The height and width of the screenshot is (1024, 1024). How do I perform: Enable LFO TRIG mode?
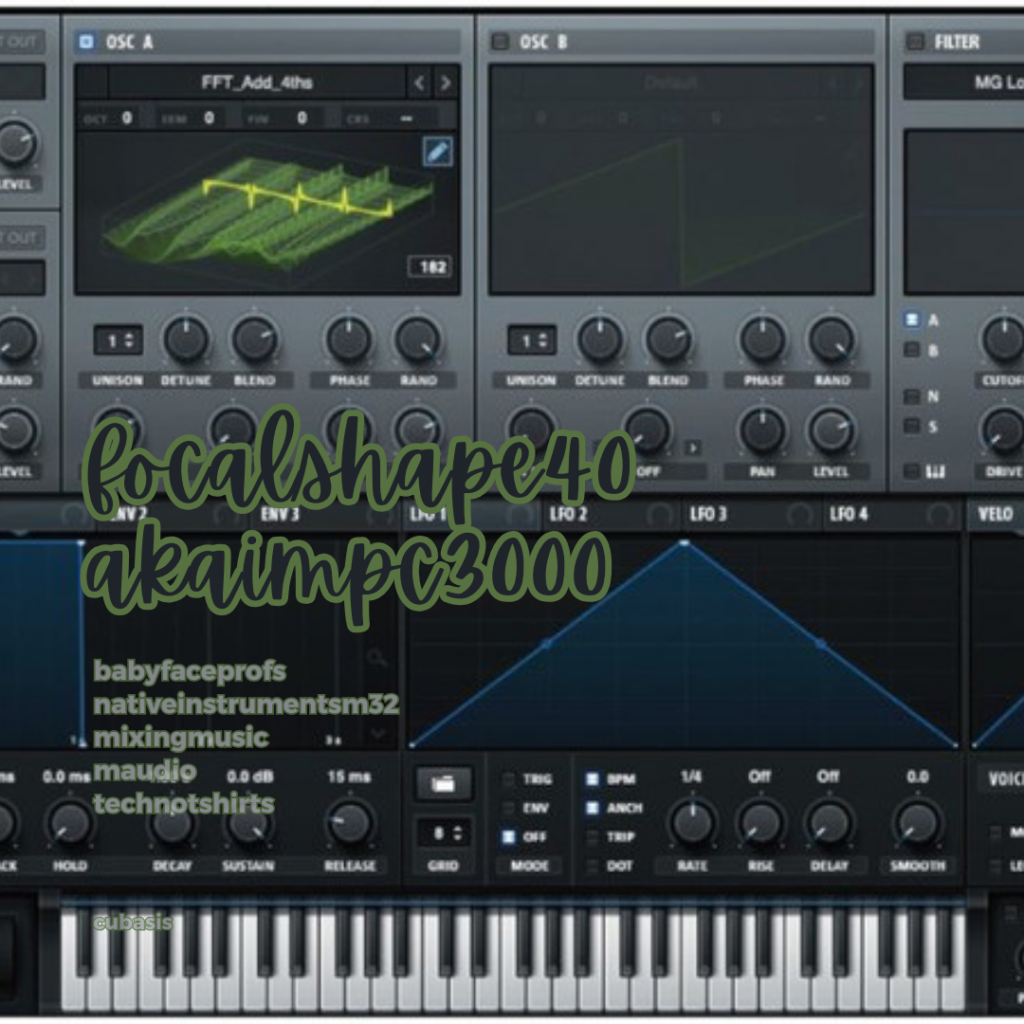(509, 779)
